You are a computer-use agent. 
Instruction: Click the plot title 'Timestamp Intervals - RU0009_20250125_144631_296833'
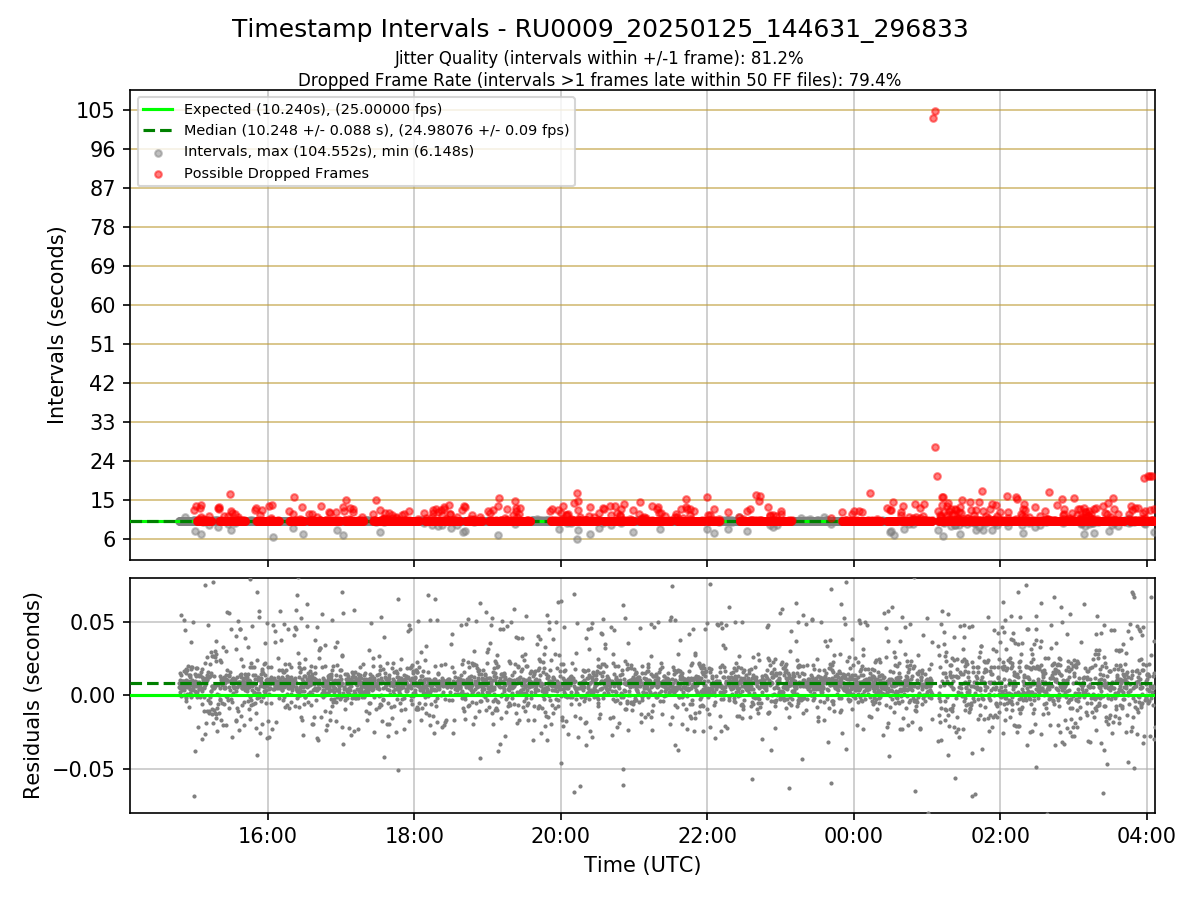tap(600, 29)
